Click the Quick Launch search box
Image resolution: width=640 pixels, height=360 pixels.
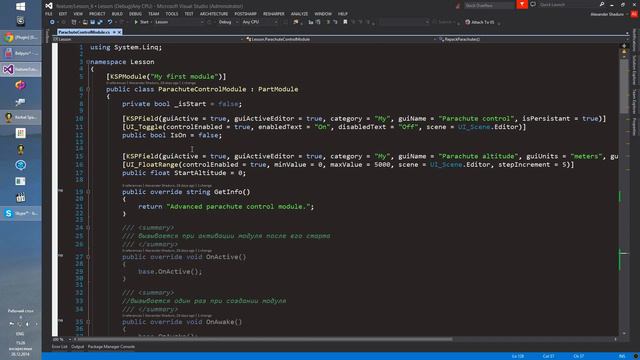567,4
